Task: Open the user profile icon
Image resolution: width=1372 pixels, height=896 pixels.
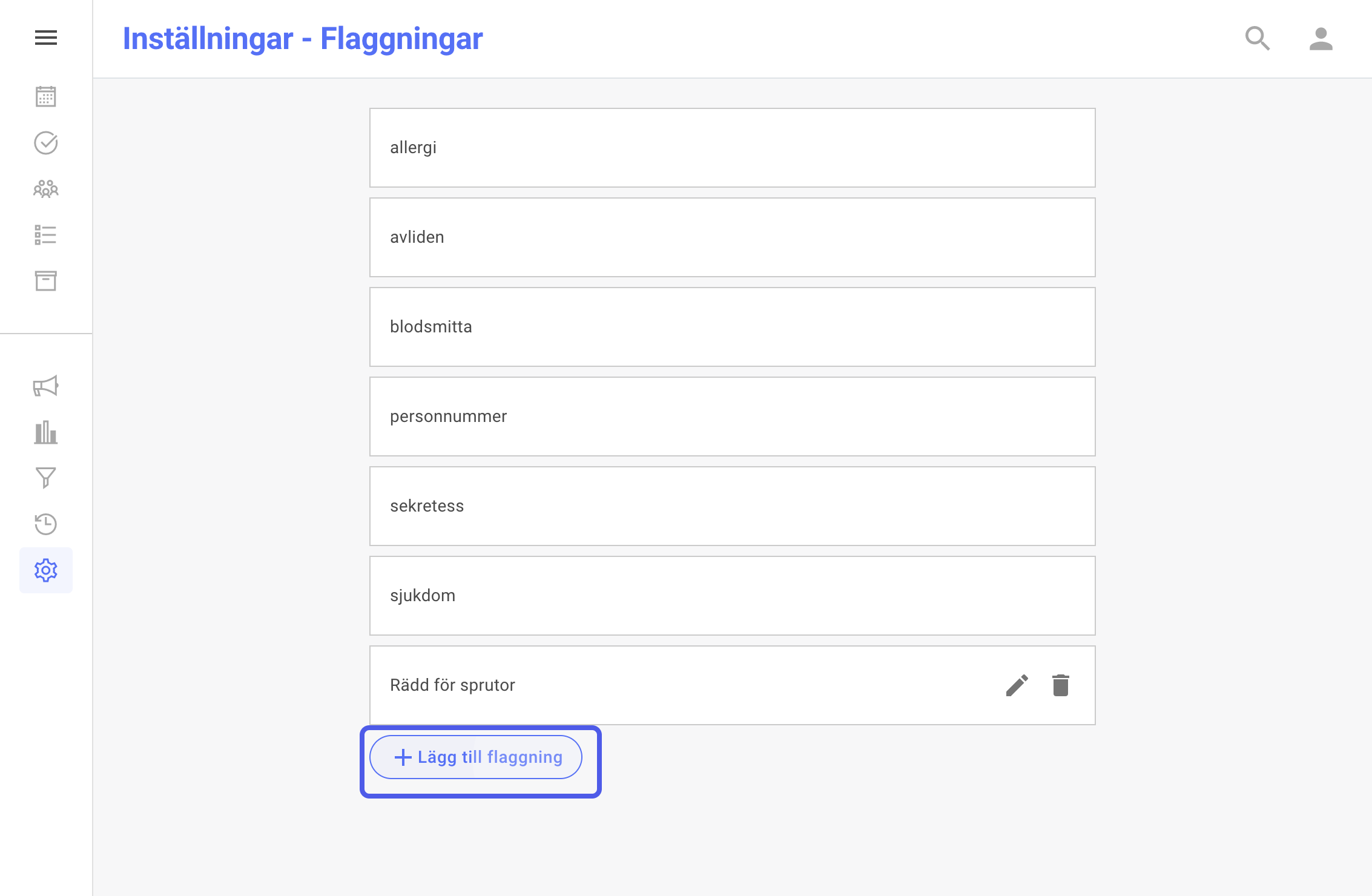Action: (x=1321, y=39)
